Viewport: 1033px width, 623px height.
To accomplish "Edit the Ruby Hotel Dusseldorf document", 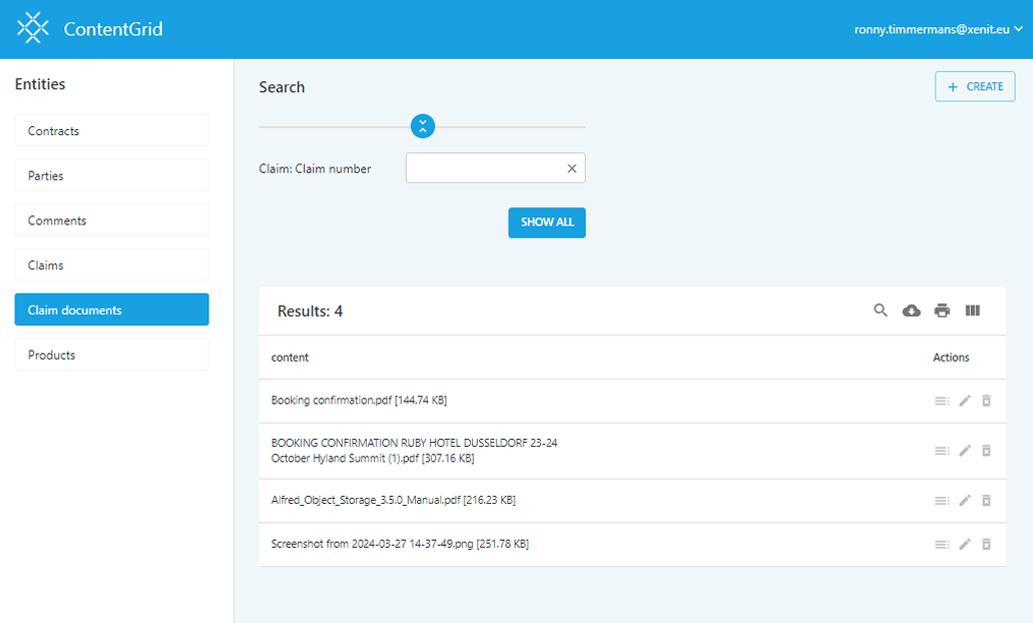I will click(x=964, y=451).
